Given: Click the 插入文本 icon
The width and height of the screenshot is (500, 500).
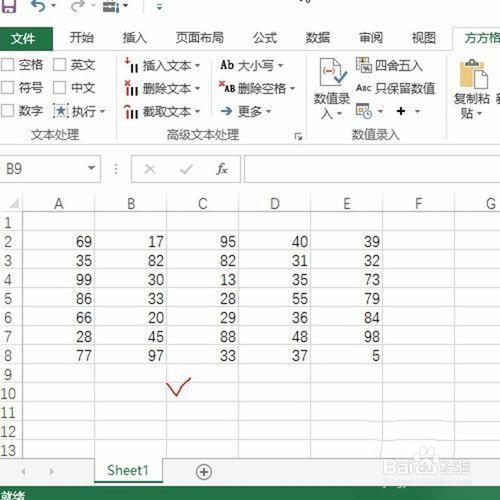Looking at the screenshot, I should [131, 65].
